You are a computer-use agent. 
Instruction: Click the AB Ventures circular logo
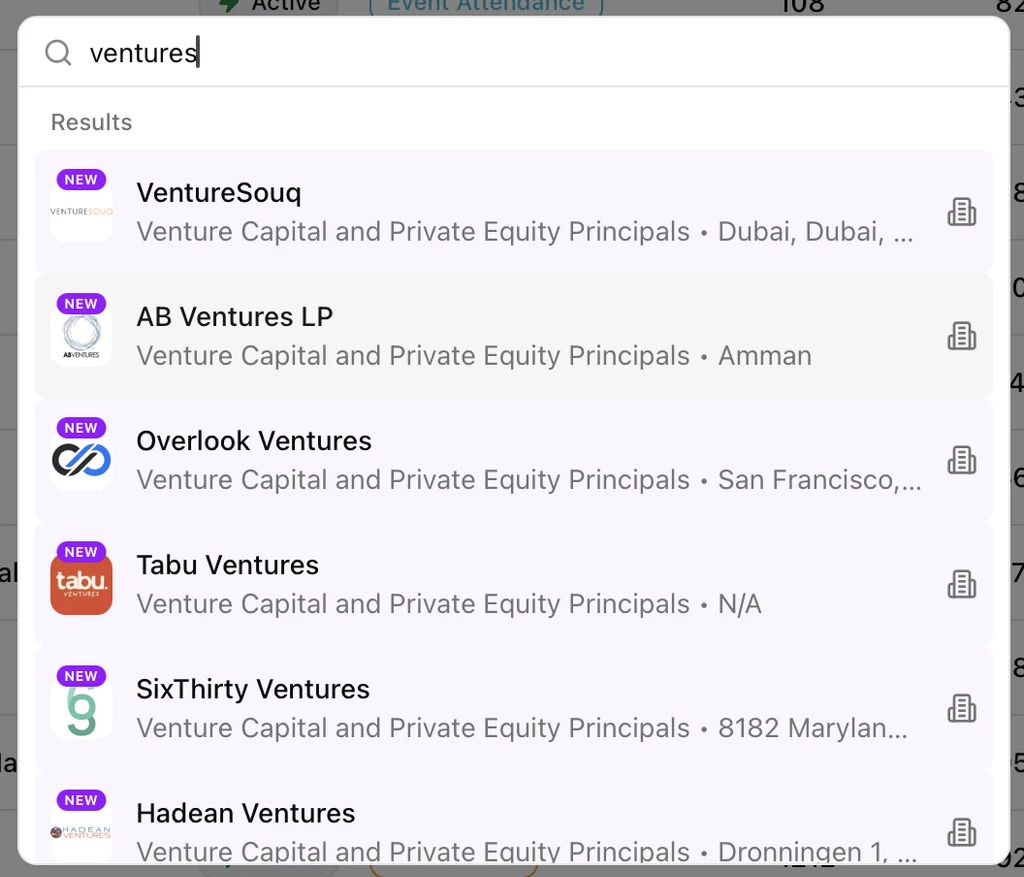(81, 336)
